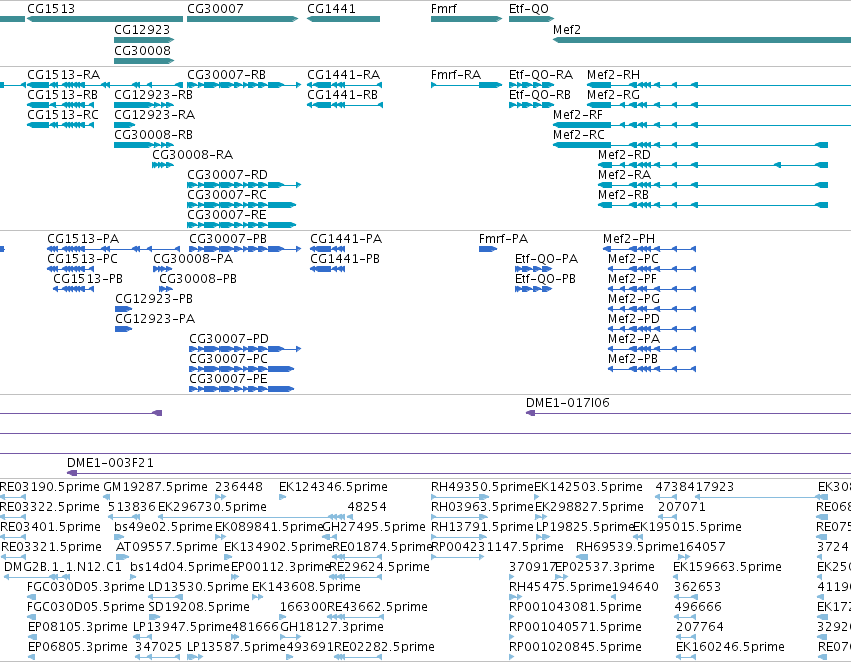Select transcript Mef2-RC
The width and height of the screenshot is (851, 662).
pos(579,135)
